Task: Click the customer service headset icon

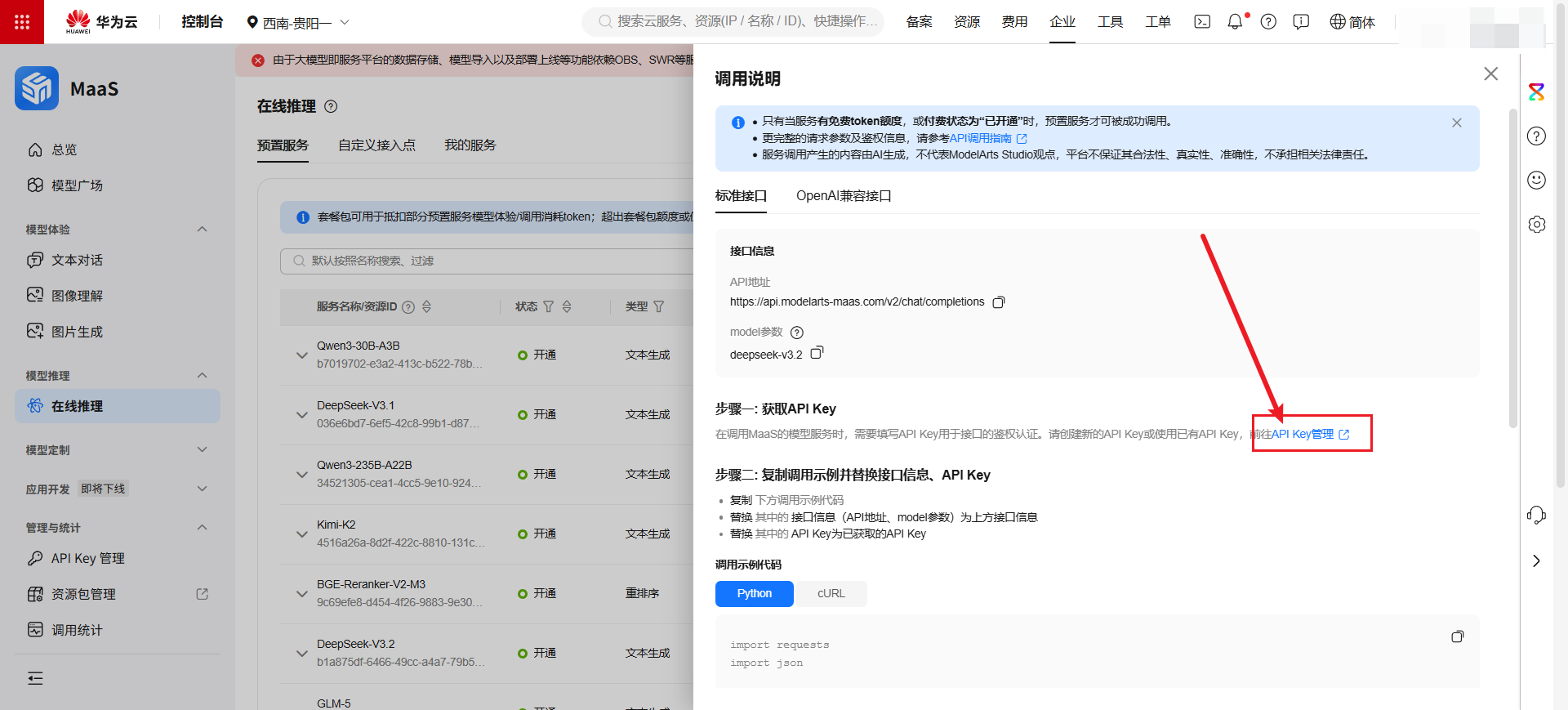Action: [1536, 515]
